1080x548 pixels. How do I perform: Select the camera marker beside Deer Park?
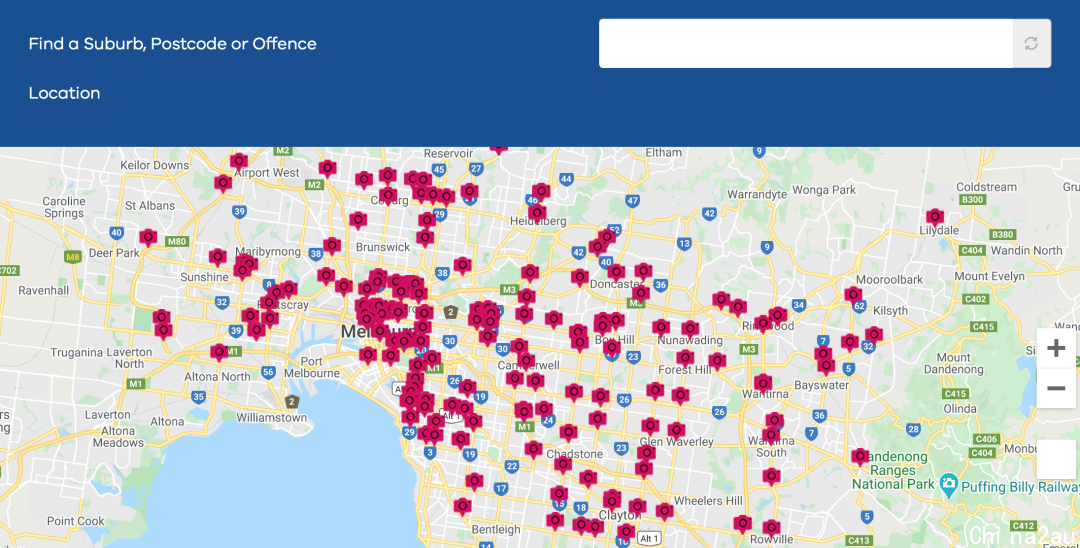148,238
